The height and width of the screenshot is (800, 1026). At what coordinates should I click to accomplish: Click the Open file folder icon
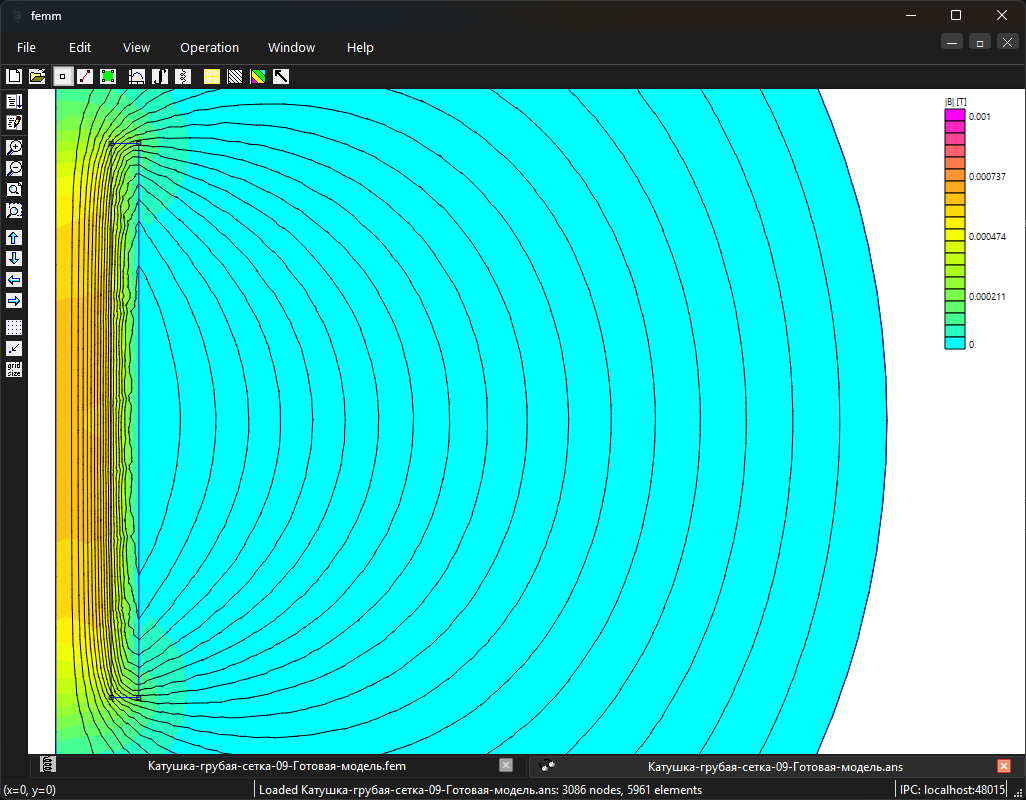37,77
